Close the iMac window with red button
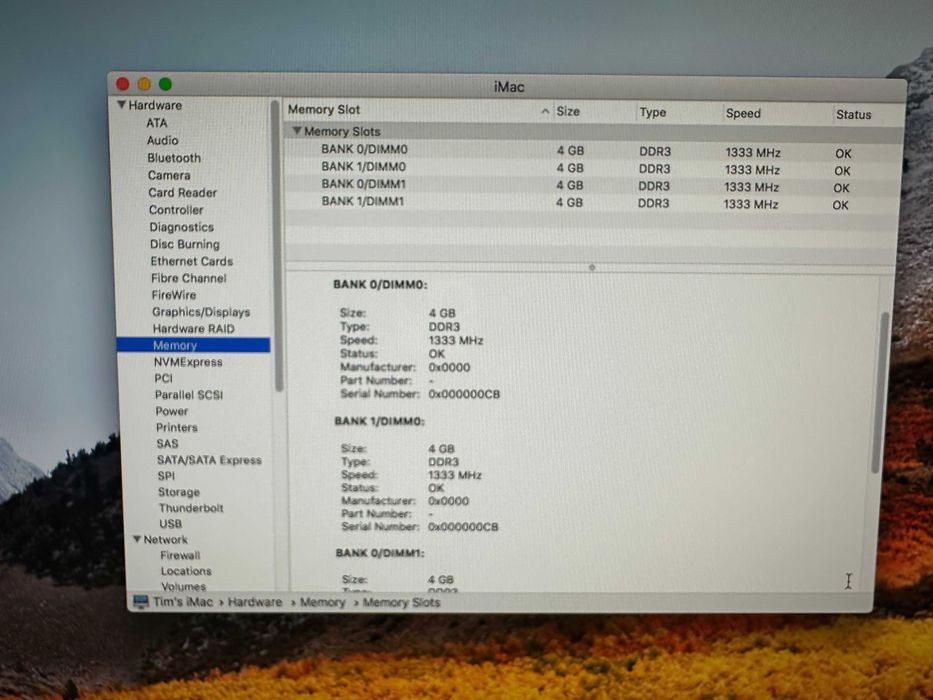Viewport: 933px width, 700px height. click(x=123, y=84)
